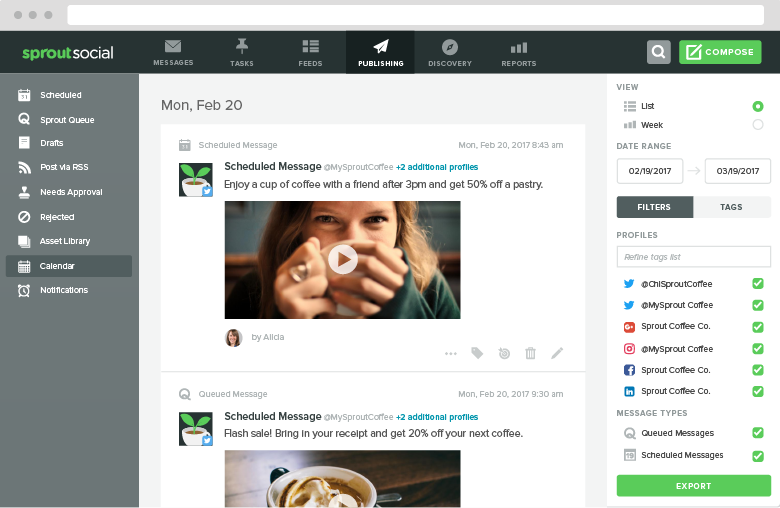Open Sprout Queue in the sidebar

[67, 120]
